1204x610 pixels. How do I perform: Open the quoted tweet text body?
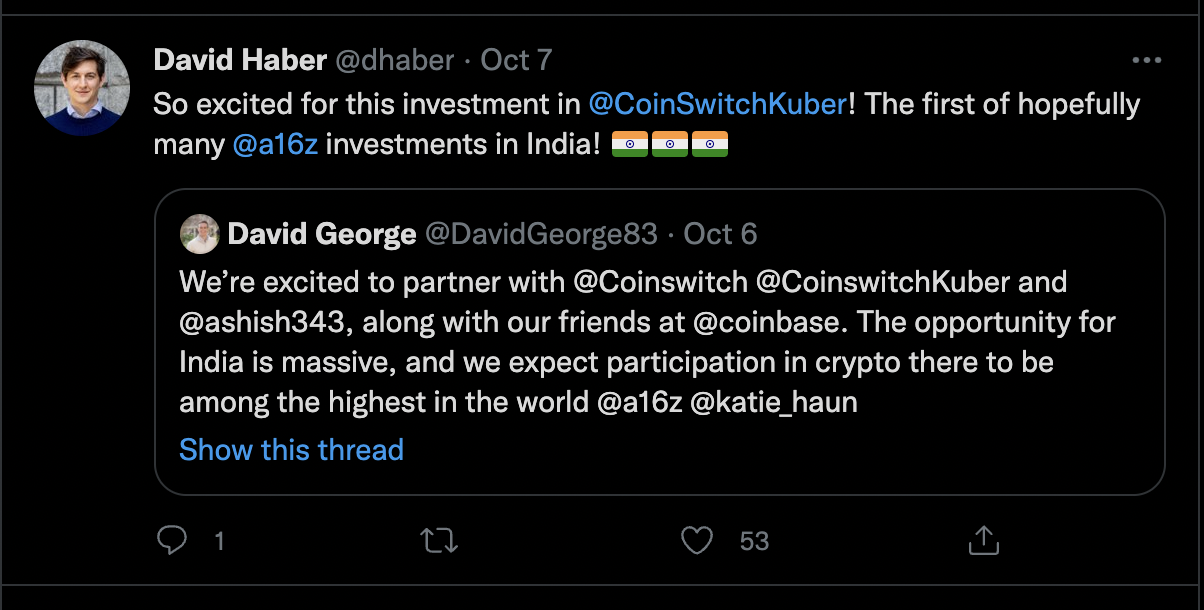640,342
